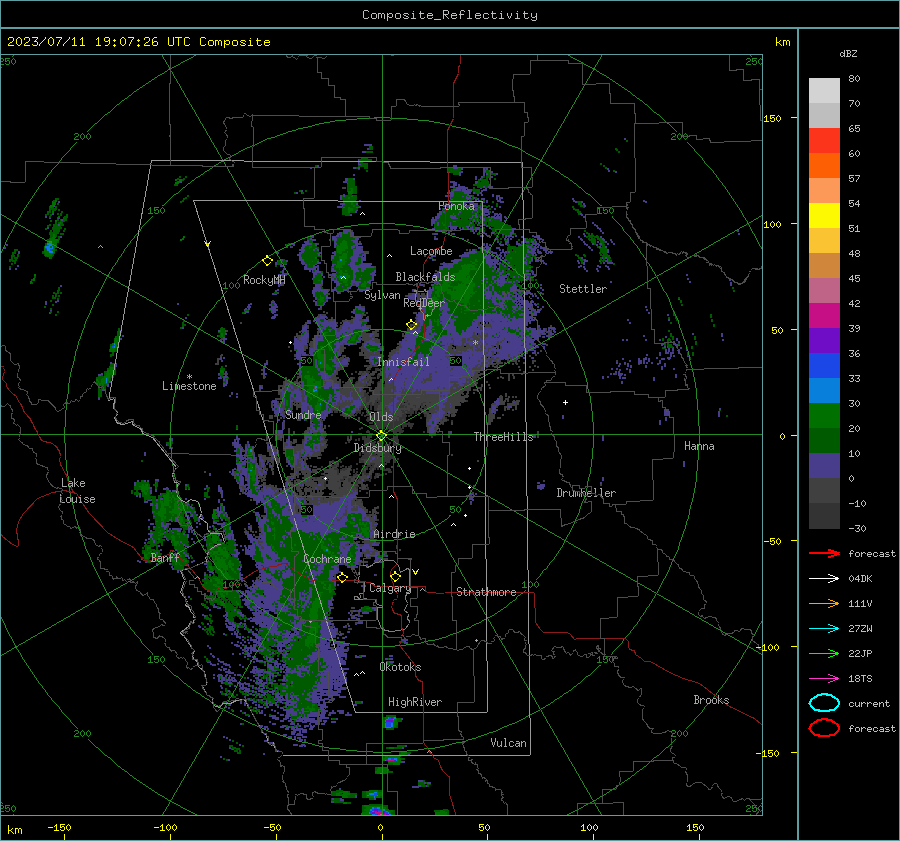The height and width of the screenshot is (841, 900).
Task: Click the Olds label near radar center
Action: click(x=381, y=417)
